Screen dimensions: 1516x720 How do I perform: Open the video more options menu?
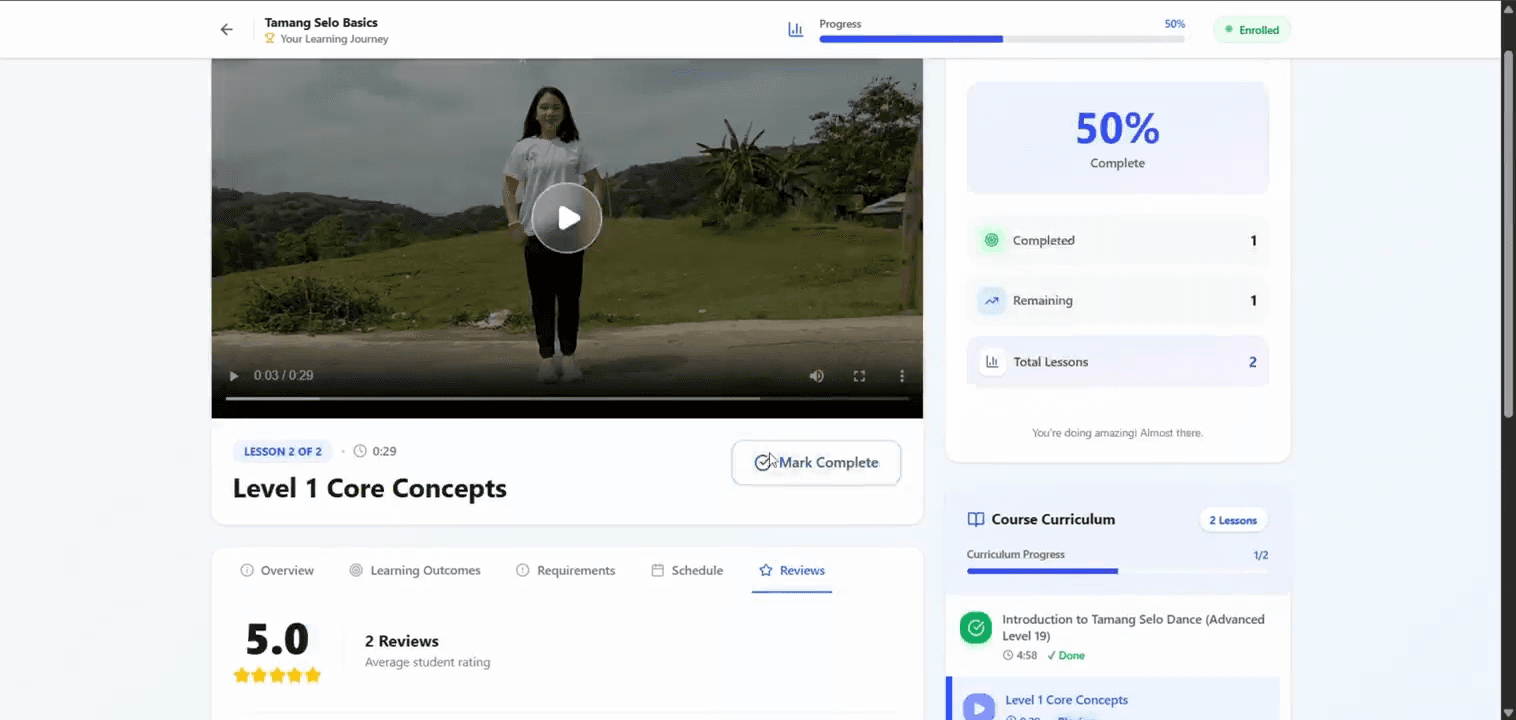(902, 376)
